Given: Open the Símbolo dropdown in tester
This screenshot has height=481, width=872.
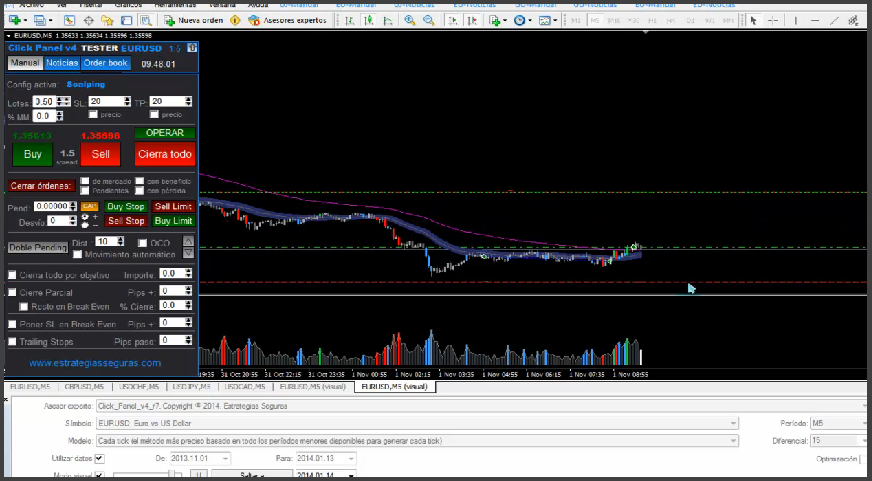Looking at the screenshot, I should (733, 423).
